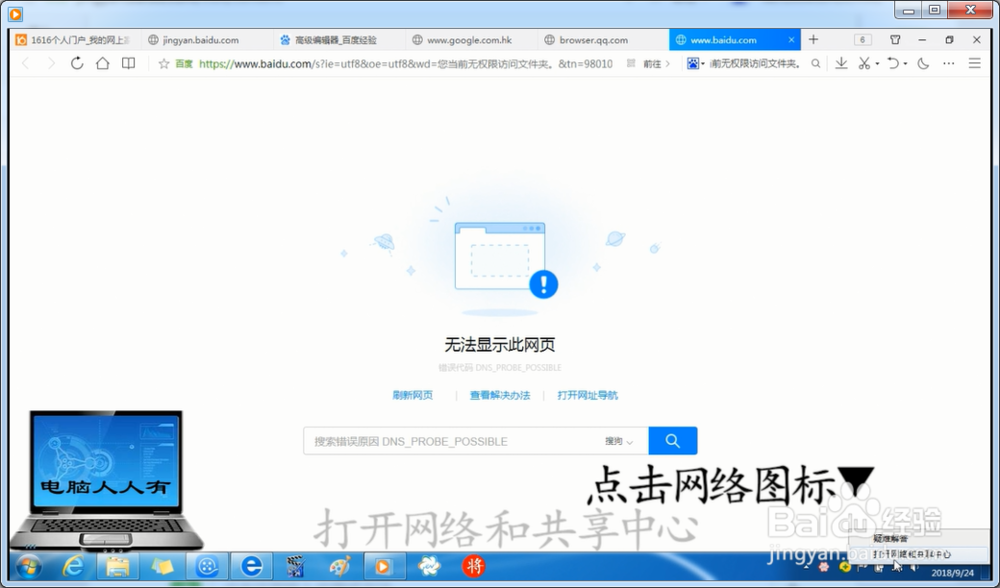The height and width of the screenshot is (588, 1000).
Task: Go to the home page icon
Action: [102, 63]
